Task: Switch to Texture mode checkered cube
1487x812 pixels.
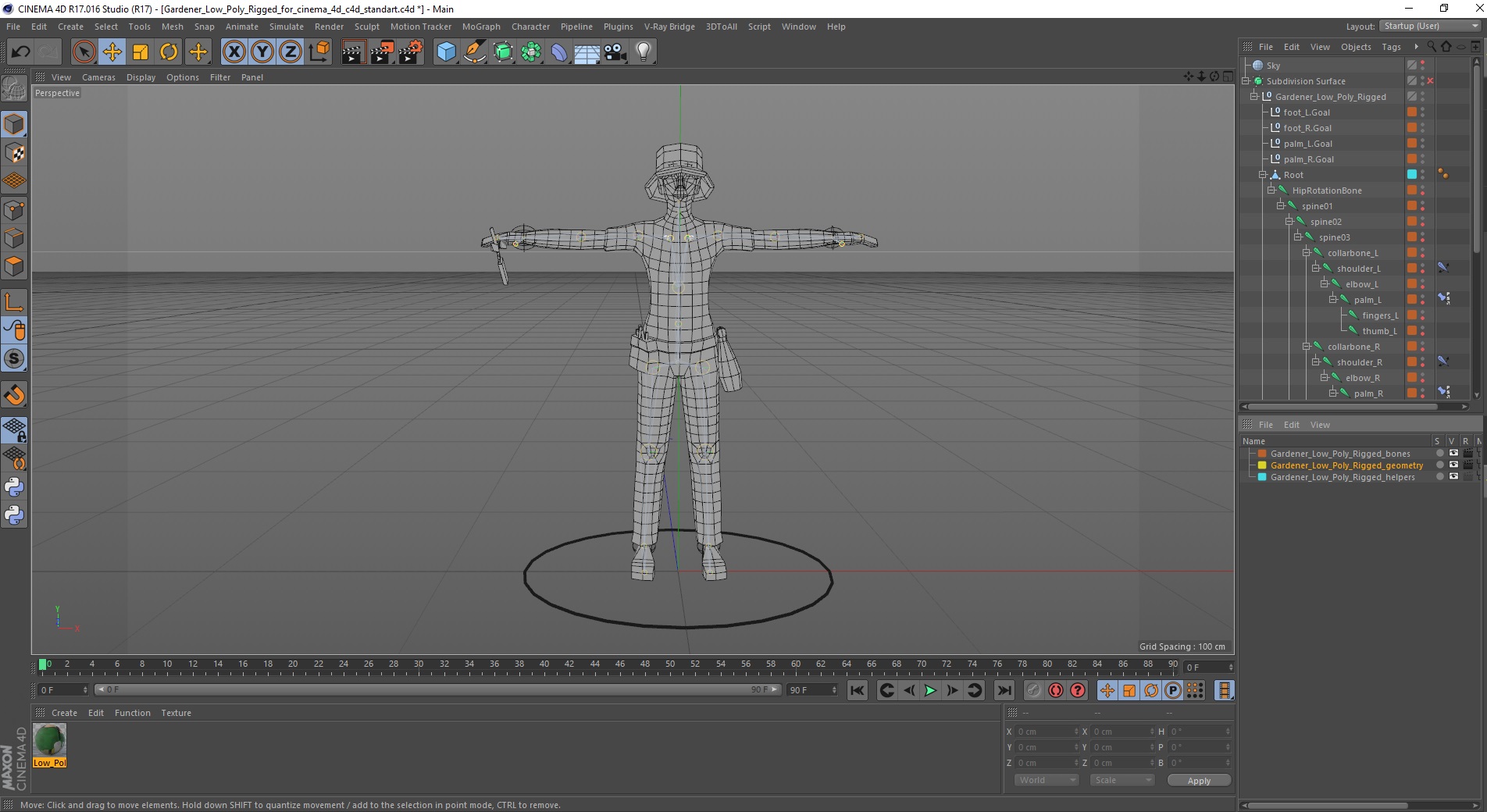Action: tap(14, 153)
